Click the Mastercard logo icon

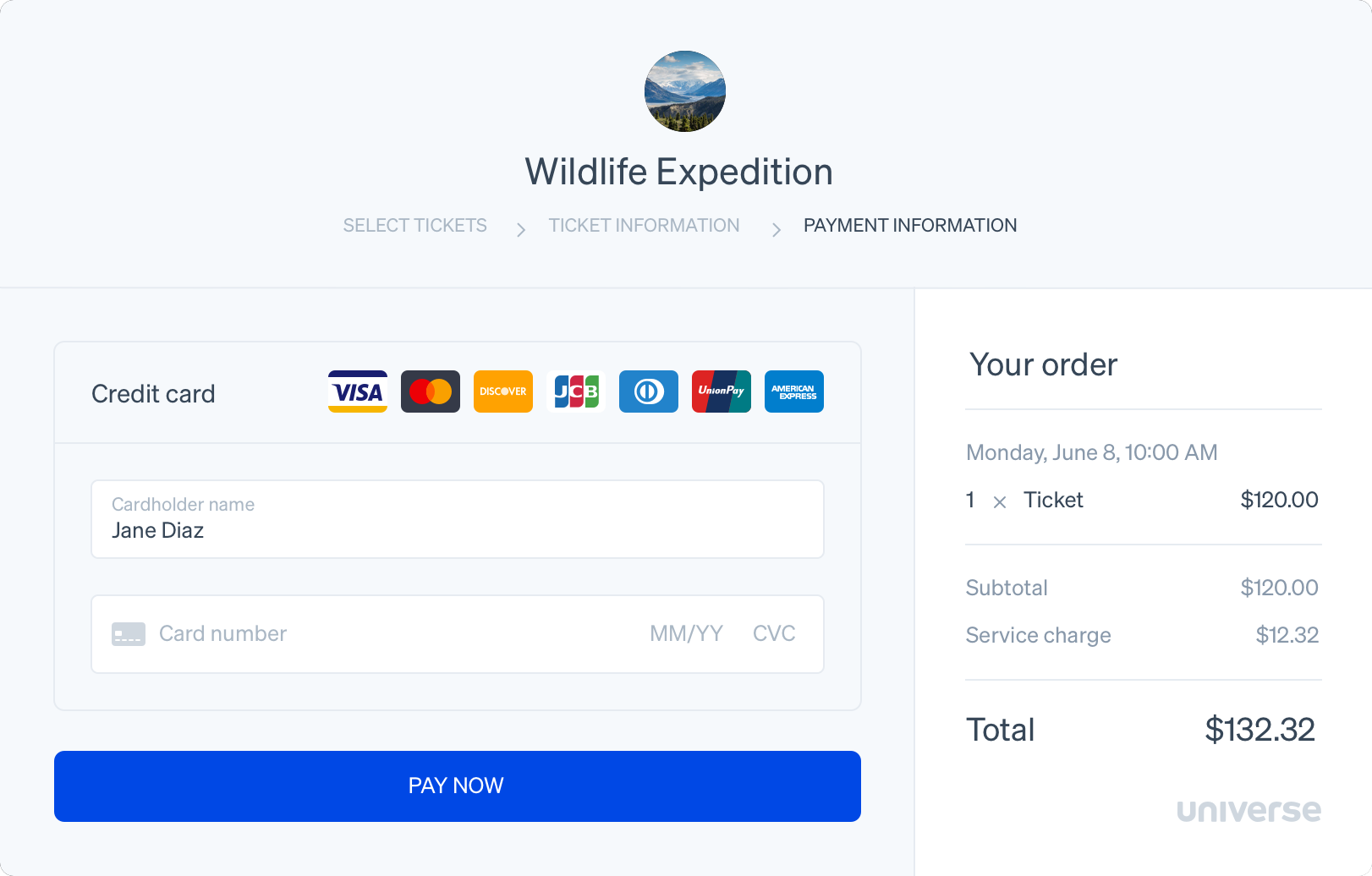point(431,391)
